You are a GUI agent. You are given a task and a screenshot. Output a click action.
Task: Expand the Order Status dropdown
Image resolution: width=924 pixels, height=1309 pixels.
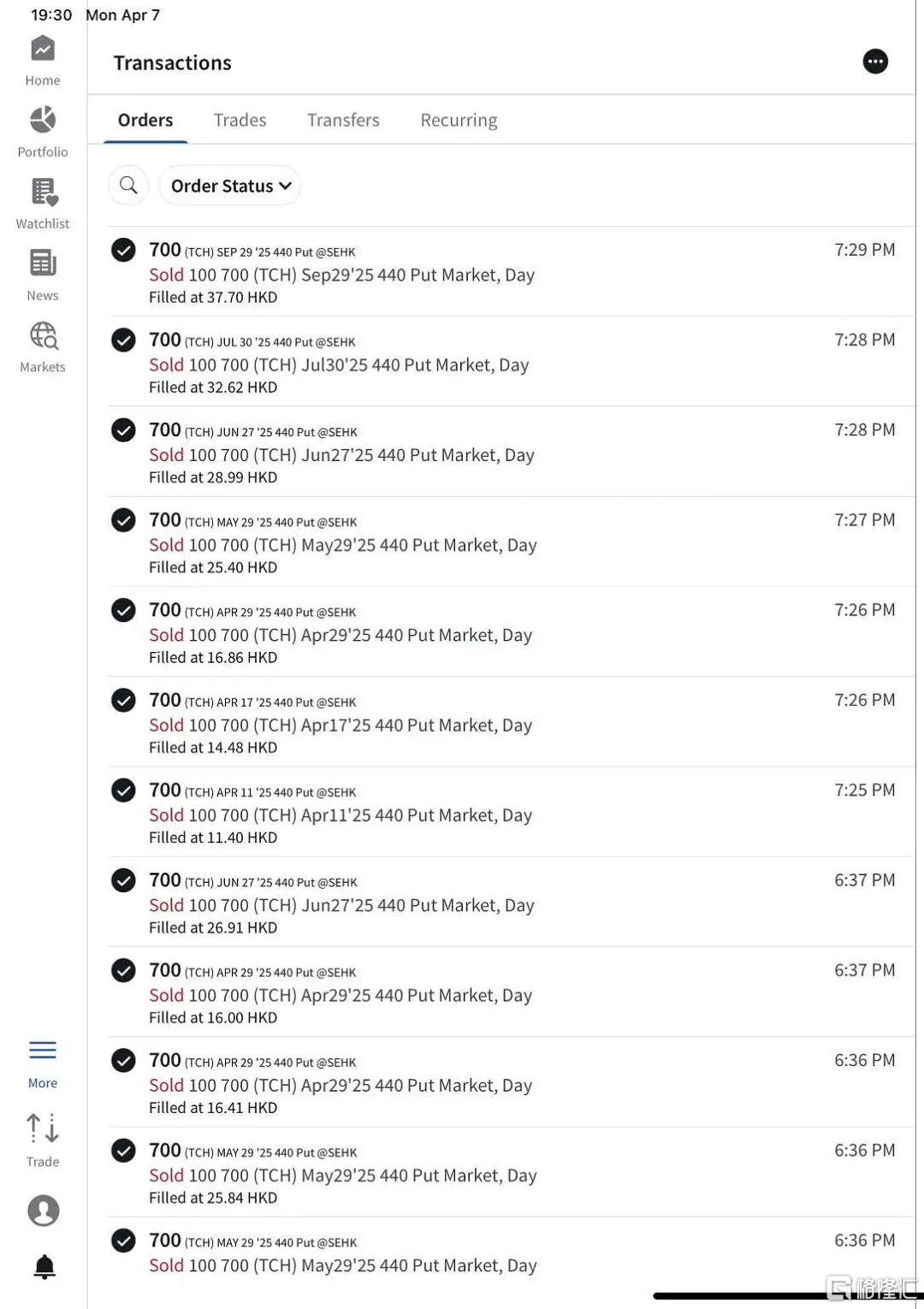pos(230,186)
